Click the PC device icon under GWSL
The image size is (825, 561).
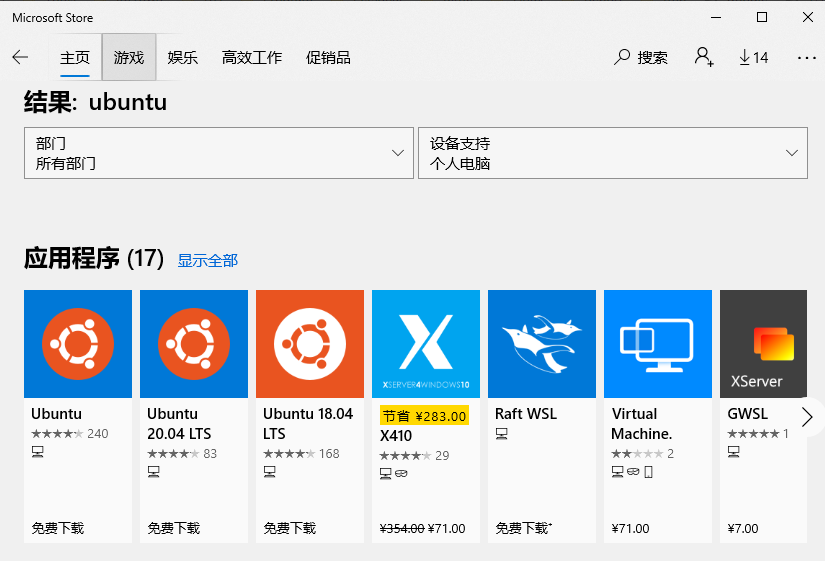(x=733, y=452)
